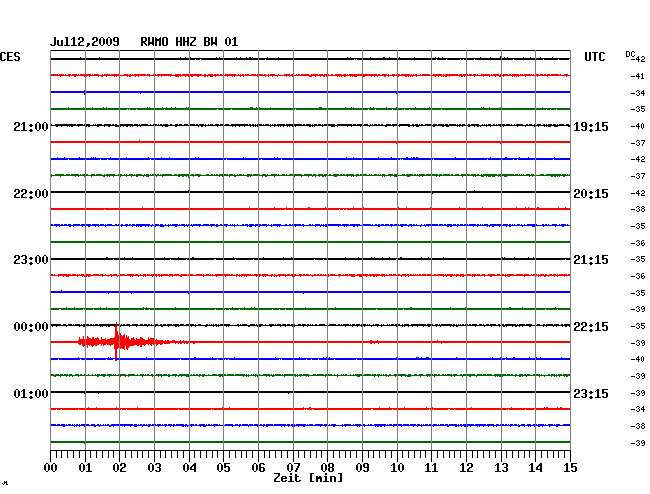Click the large red seismic event spike
650x494 pixels.
pos(116,341)
